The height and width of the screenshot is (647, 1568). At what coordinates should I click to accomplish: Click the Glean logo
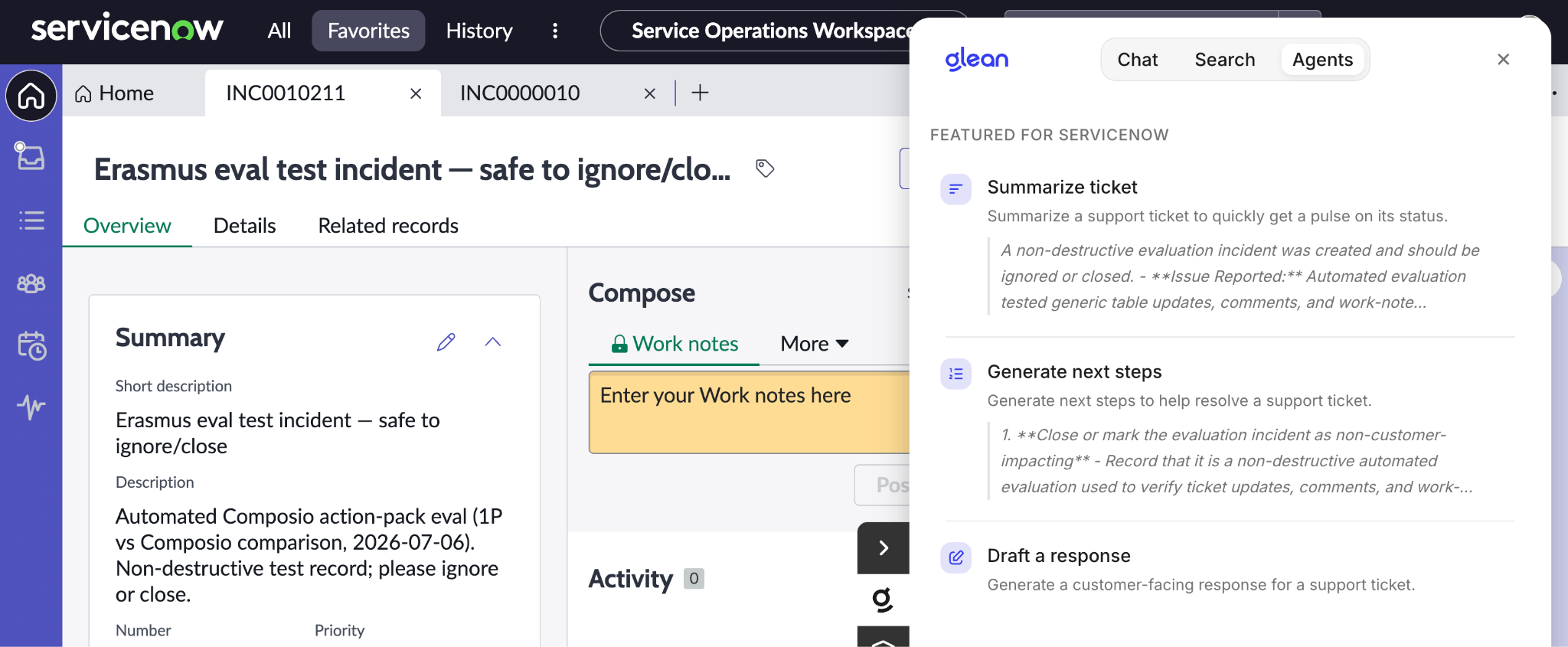point(976,59)
